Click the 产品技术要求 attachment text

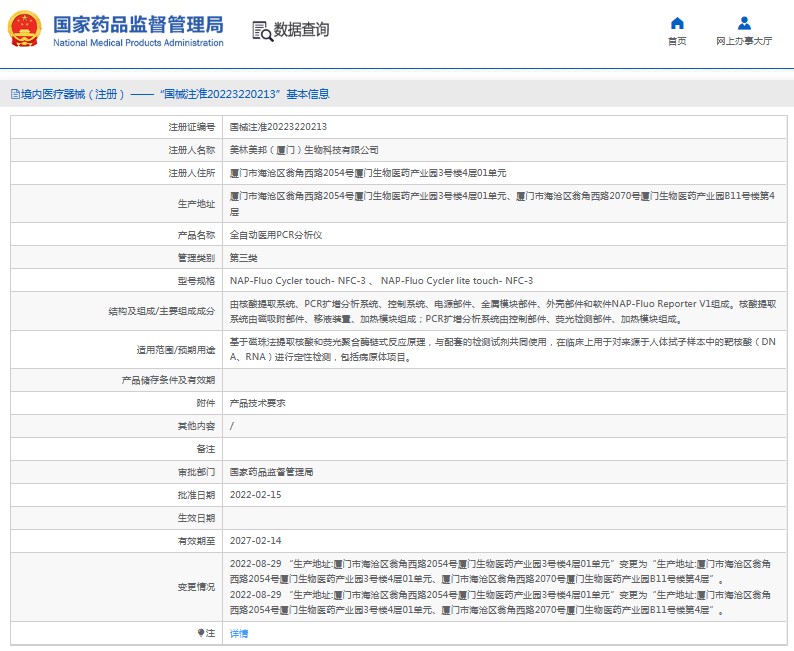[258, 403]
